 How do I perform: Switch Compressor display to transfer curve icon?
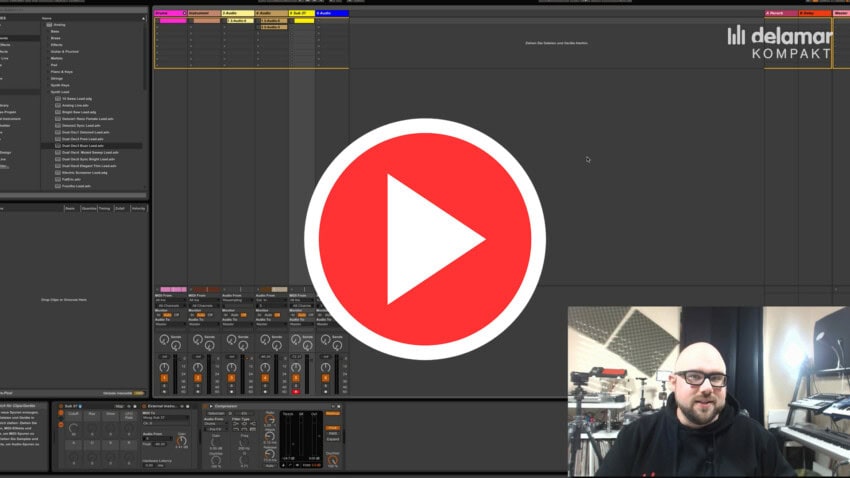point(290,466)
